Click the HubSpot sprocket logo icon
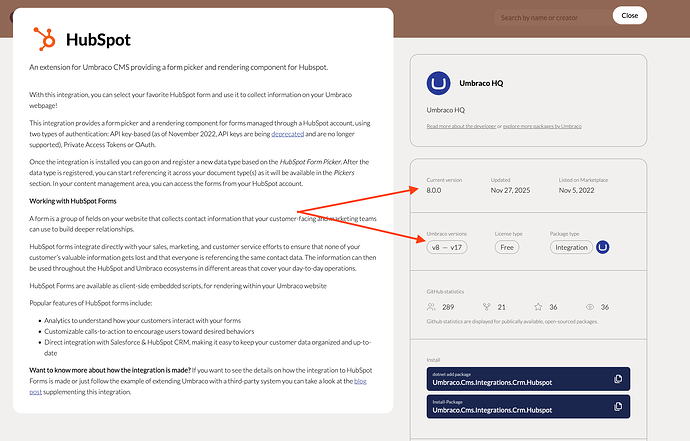Image resolution: width=690 pixels, height=441 pixels. (45, 39)
